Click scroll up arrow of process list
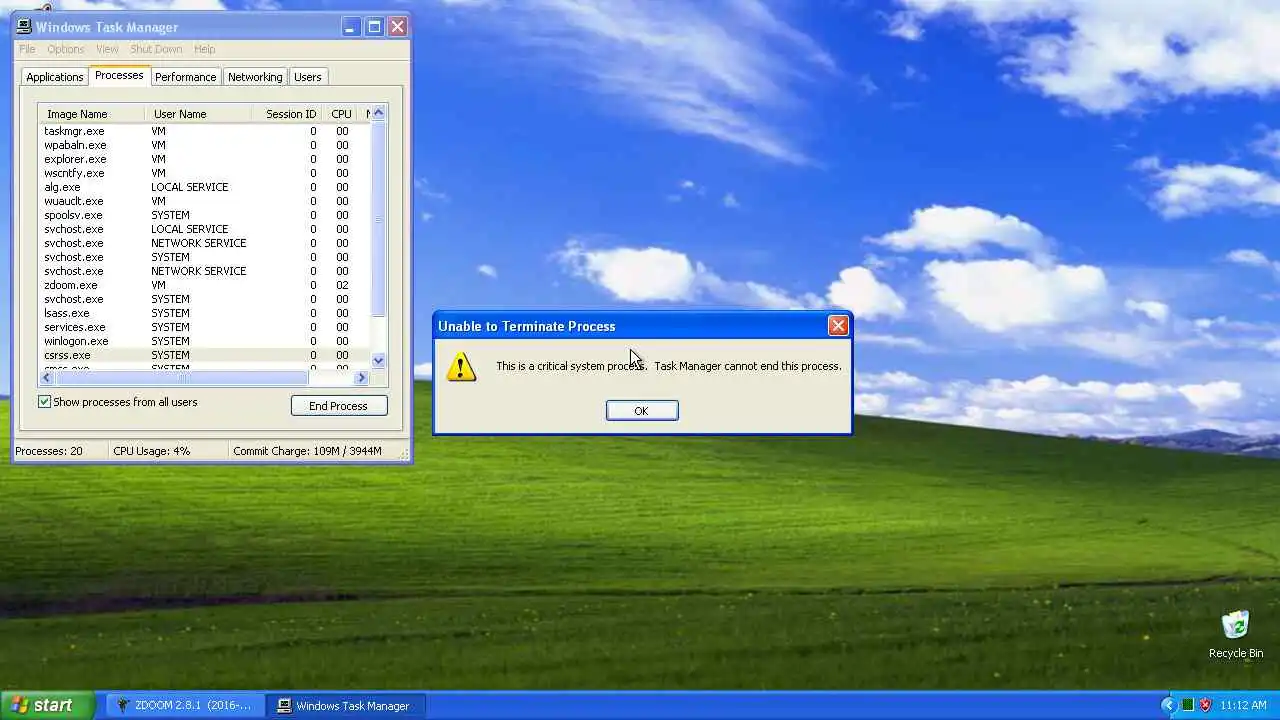This screenshot has height=720, width=1280. [x=378, y=113]
